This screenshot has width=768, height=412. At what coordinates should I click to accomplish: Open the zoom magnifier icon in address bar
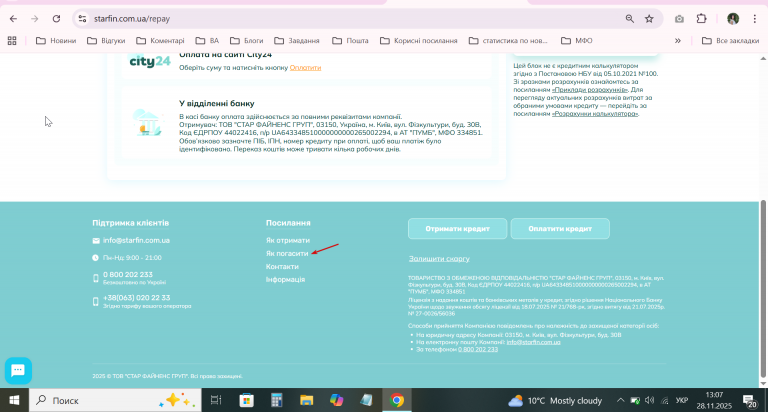pos(629,19)
